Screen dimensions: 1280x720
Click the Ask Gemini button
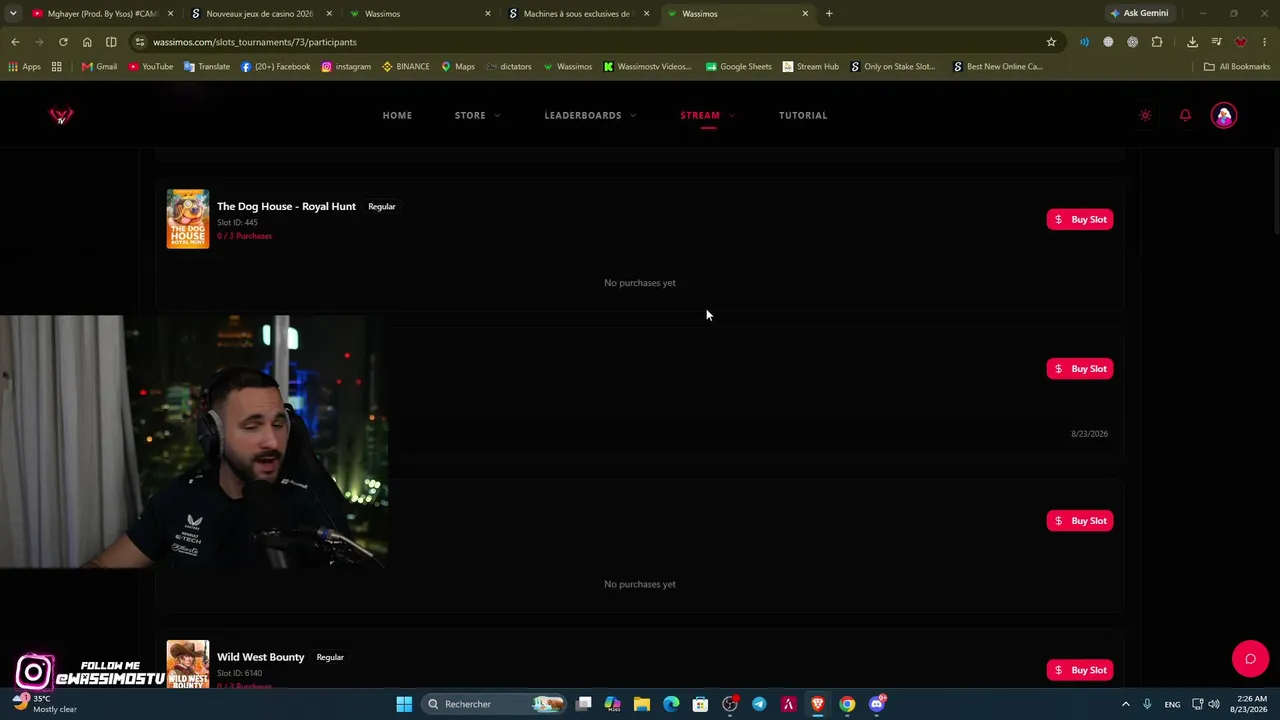[1139, 14]
